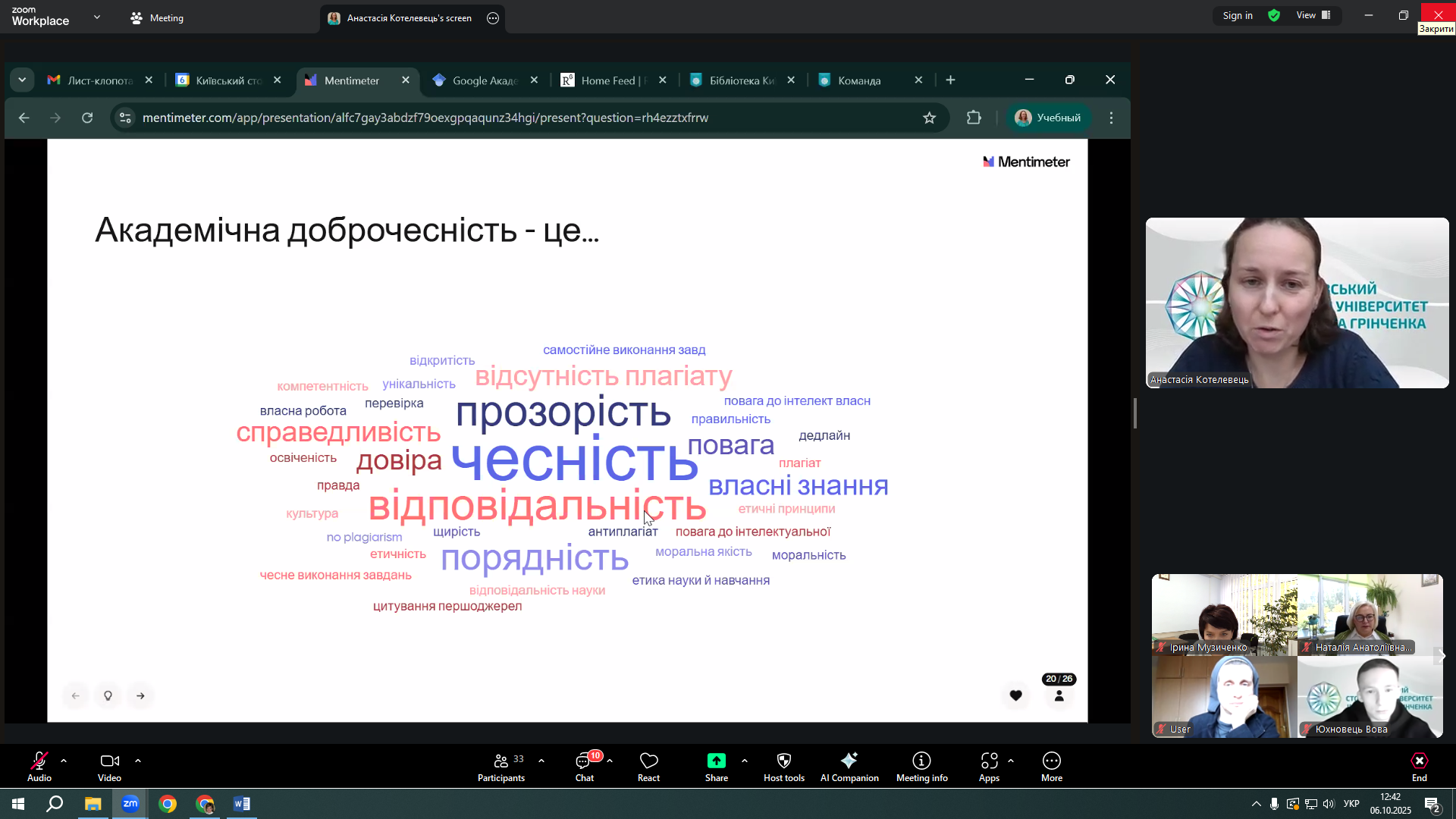Viewport: 1456px width, 819px height.
Task: Advance to the next Mentimeter slide
Action: (x=140, y=695)
